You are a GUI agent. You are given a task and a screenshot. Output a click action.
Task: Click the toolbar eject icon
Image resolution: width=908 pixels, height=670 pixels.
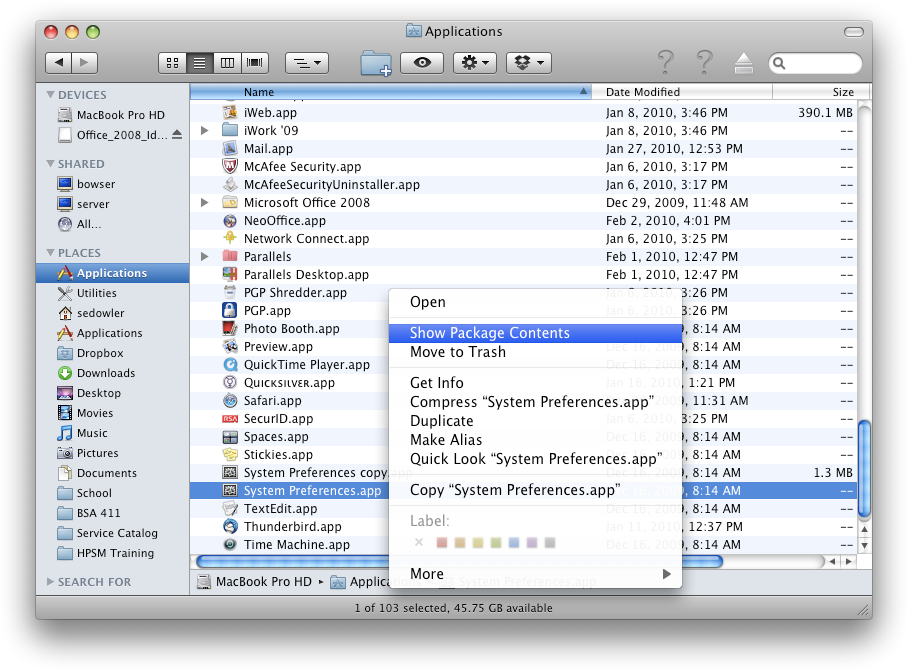(x=744, y=63)
